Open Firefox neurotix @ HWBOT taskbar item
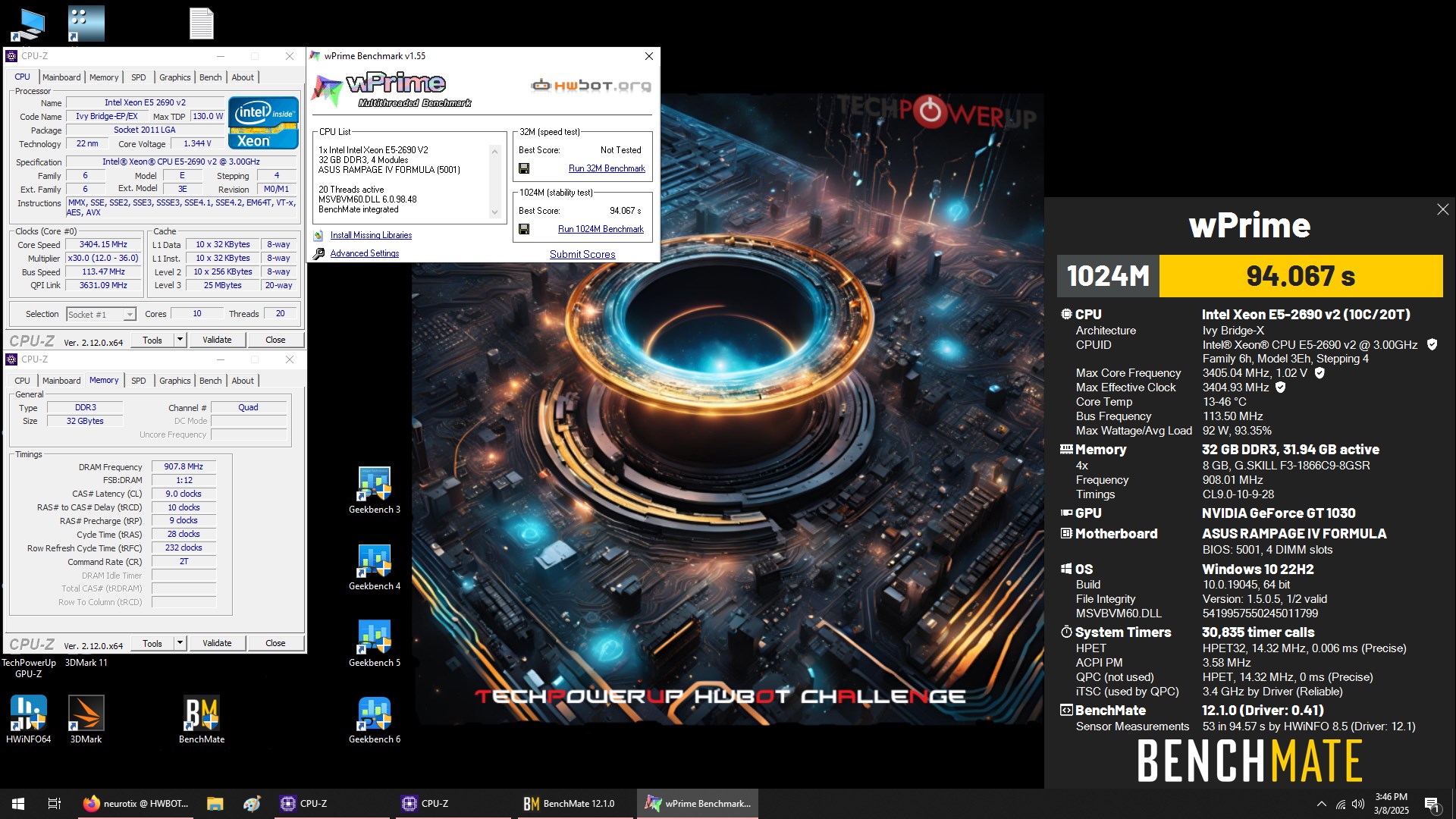Viewport: 1456px width, 819px height. tap(136, 804)
